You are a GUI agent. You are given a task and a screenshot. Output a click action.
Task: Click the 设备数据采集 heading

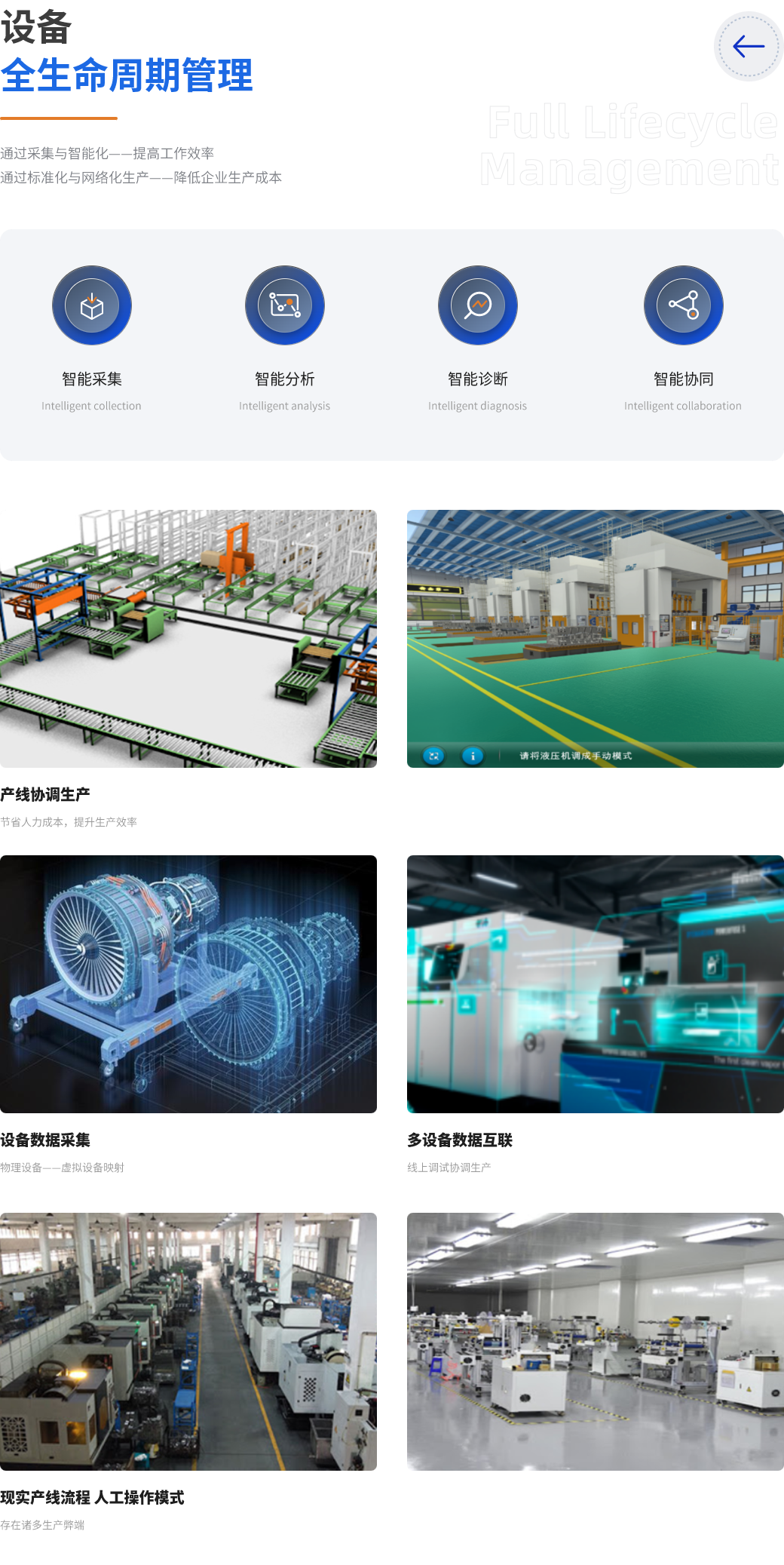[x=45, y=1140]
